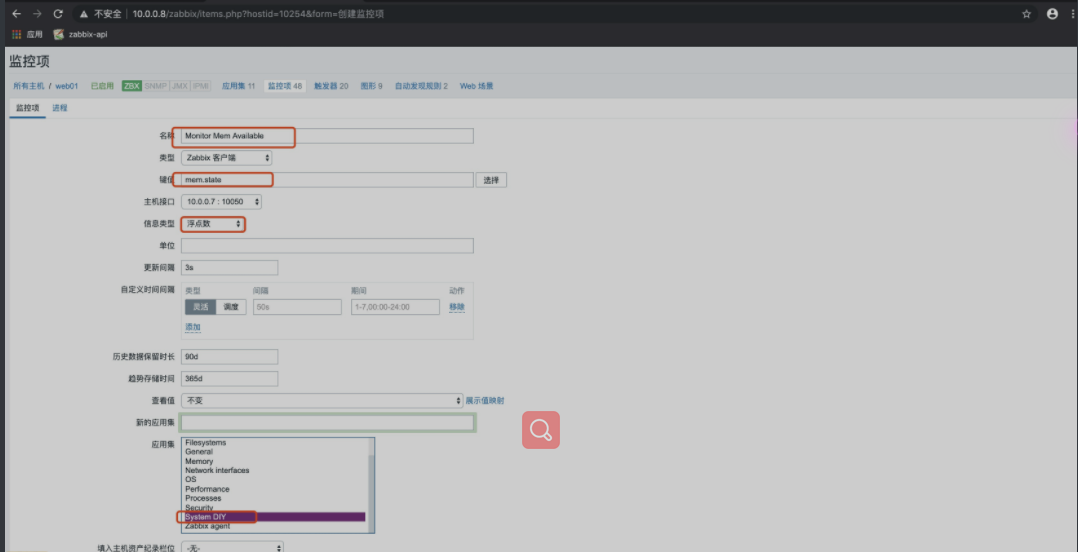Click the browser forward arrow
1078x552 pixels.
click(x=37, y=14)
